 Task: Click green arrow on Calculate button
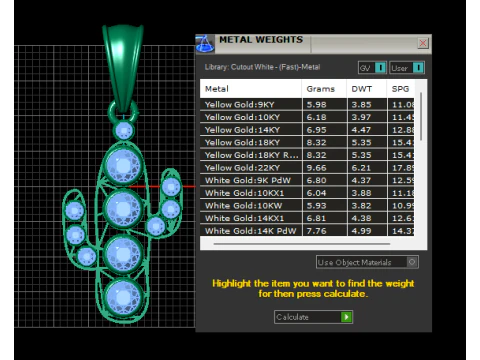point(346,317)
